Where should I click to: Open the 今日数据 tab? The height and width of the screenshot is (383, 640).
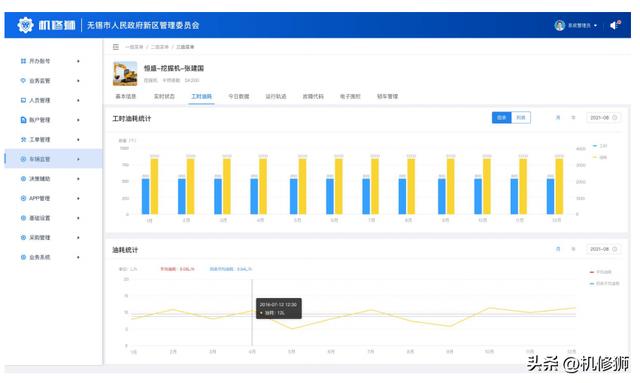(239, 96)
